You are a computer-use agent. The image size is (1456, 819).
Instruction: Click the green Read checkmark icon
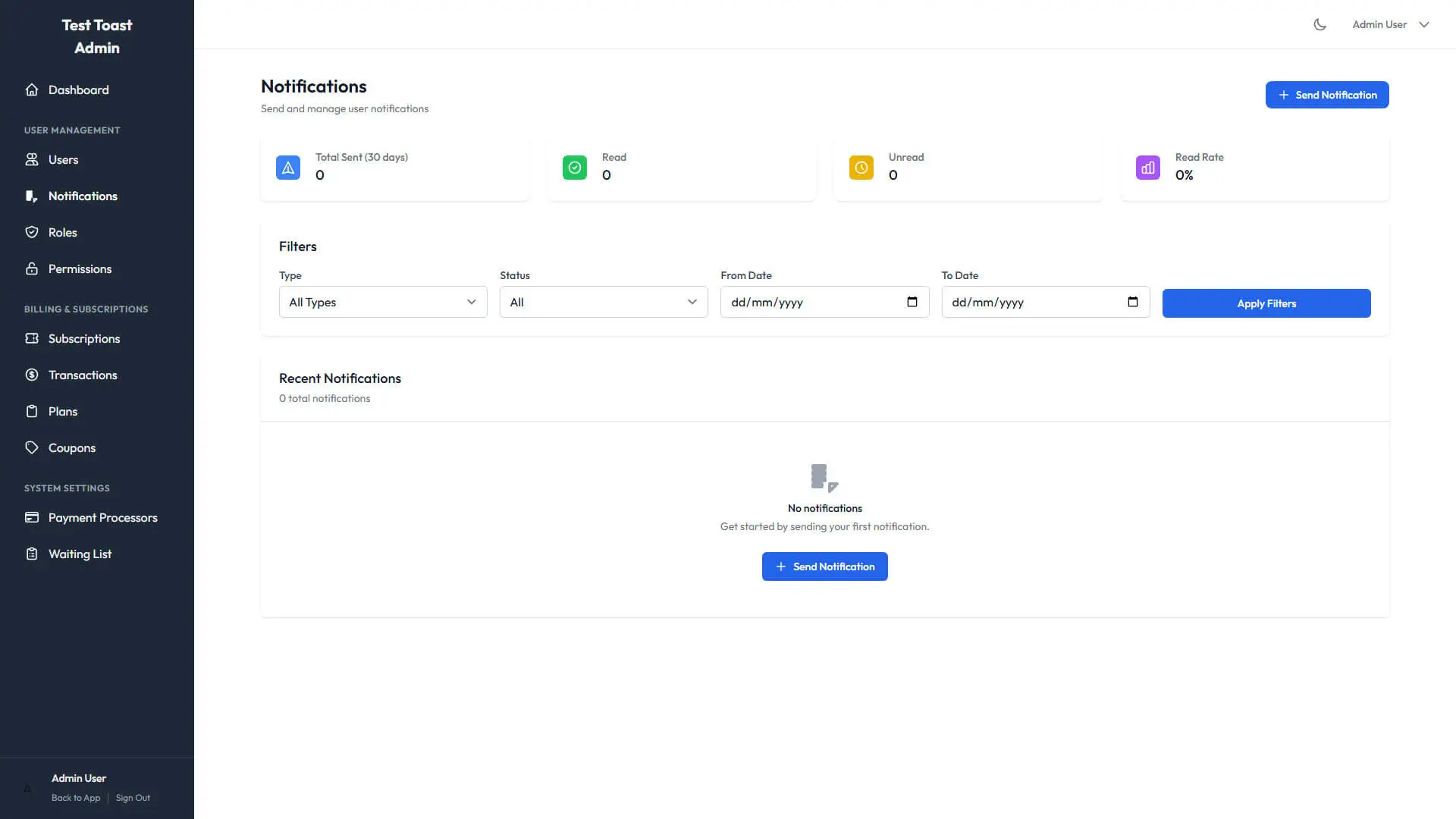click(x=575, y=168)
